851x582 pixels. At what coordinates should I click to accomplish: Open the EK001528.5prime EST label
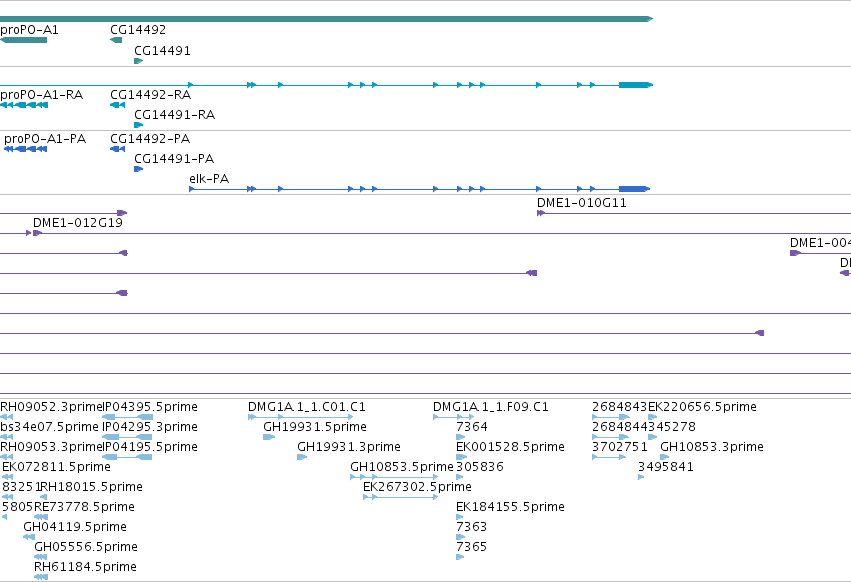(510, 447)
